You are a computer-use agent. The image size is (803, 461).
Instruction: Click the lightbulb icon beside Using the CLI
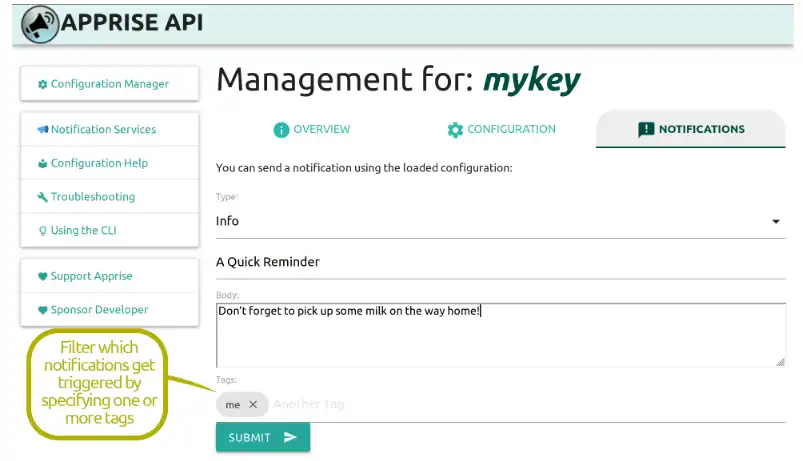click(43, 231)
